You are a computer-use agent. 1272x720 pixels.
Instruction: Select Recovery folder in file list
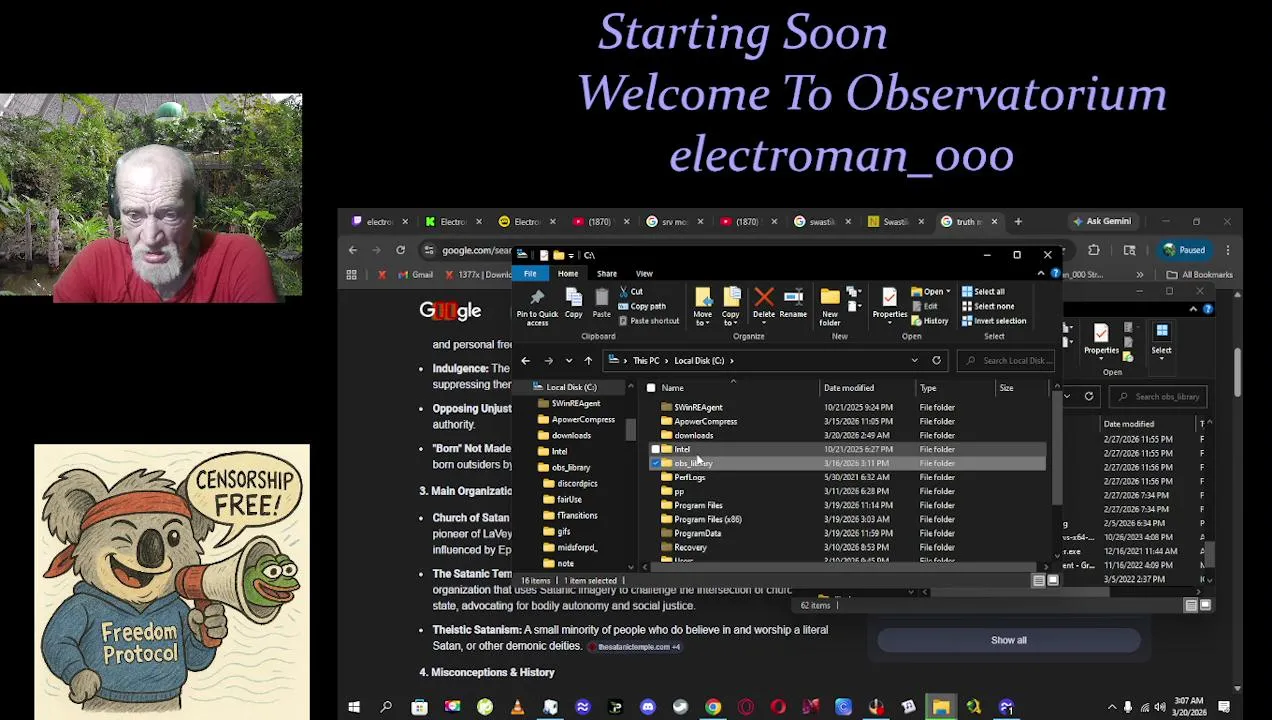690,548
